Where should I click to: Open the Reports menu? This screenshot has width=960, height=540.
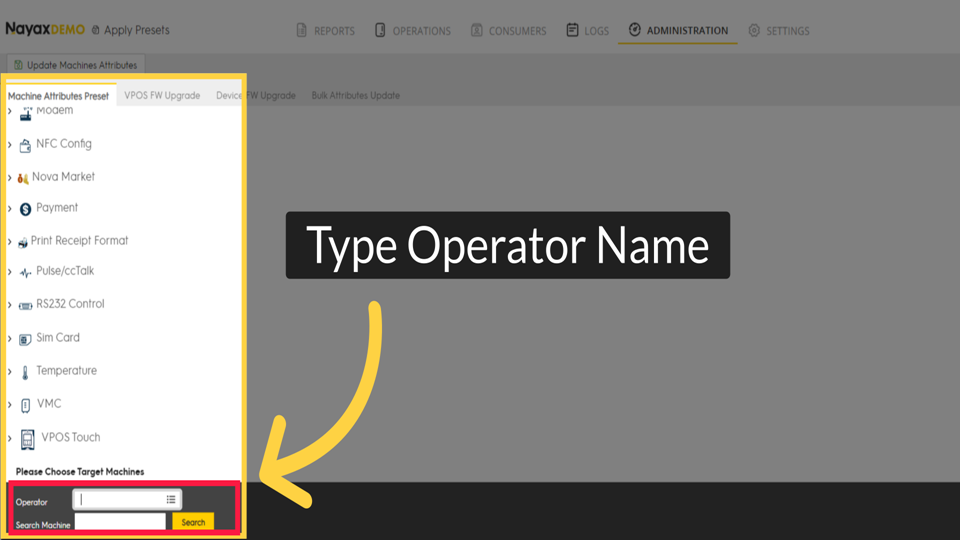(x=325, y=31)
